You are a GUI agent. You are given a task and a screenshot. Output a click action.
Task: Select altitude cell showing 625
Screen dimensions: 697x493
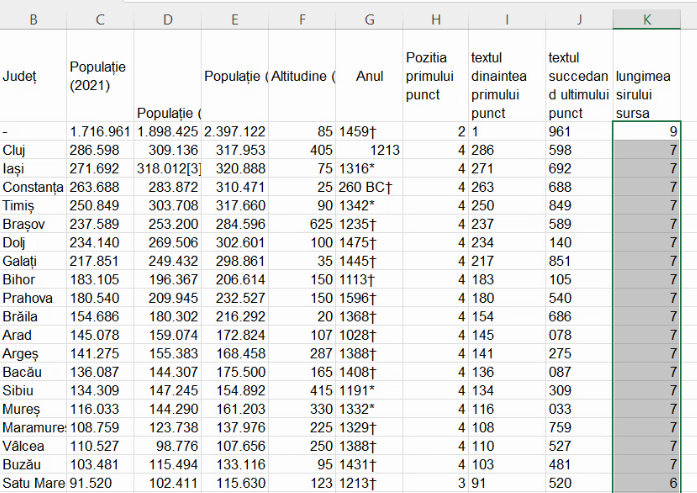tap(302, 224)
